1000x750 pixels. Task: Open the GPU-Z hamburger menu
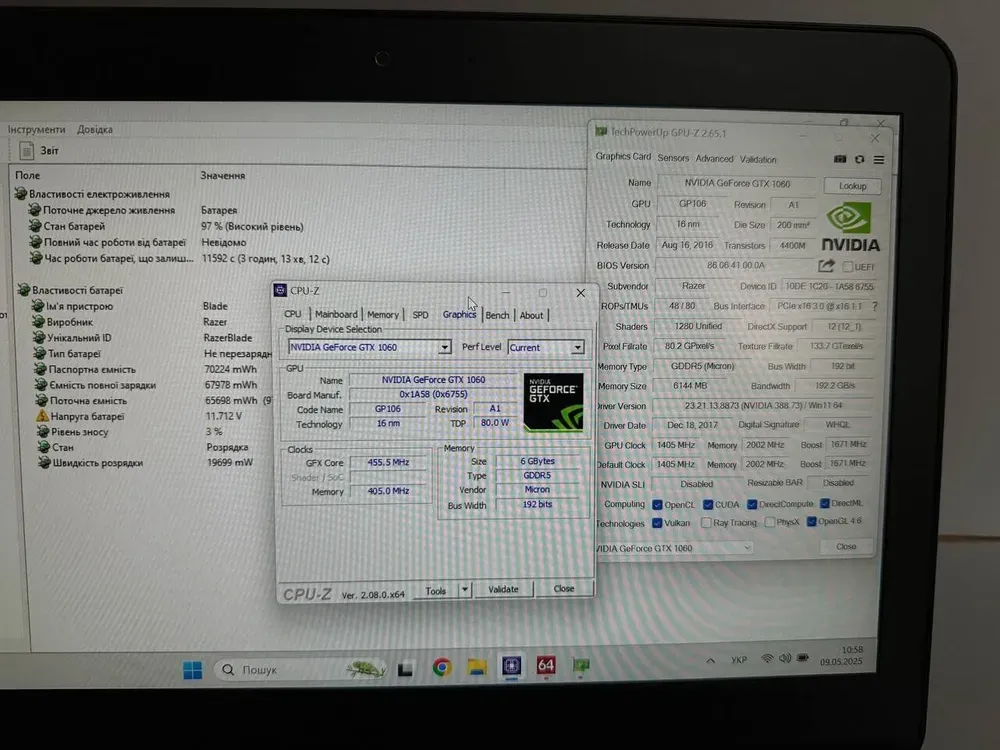[879, 160]
